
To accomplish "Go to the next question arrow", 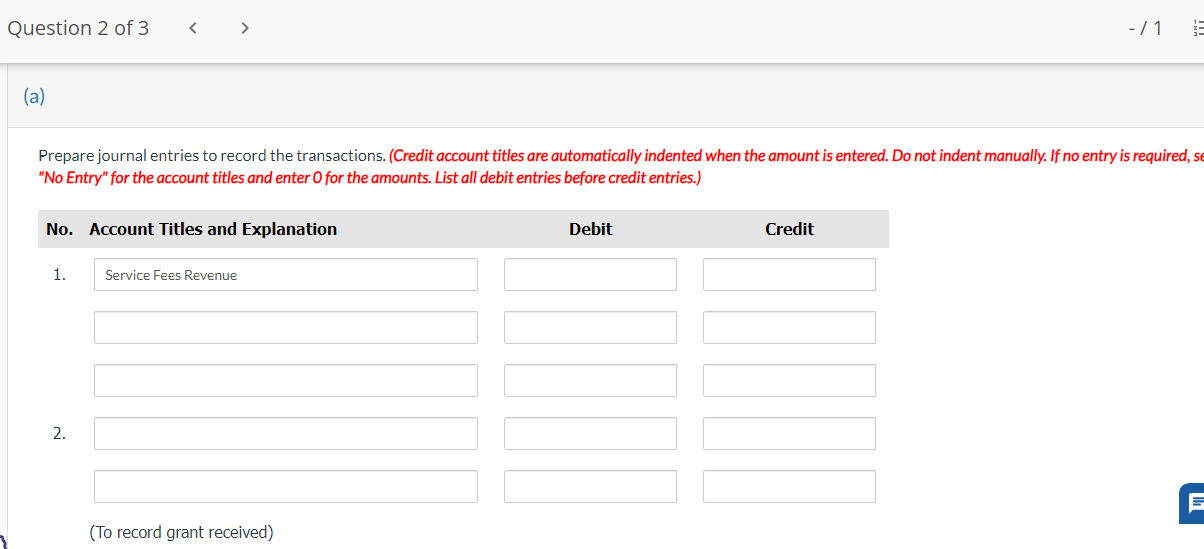I will pyautogui.click(x=244, y=28).
